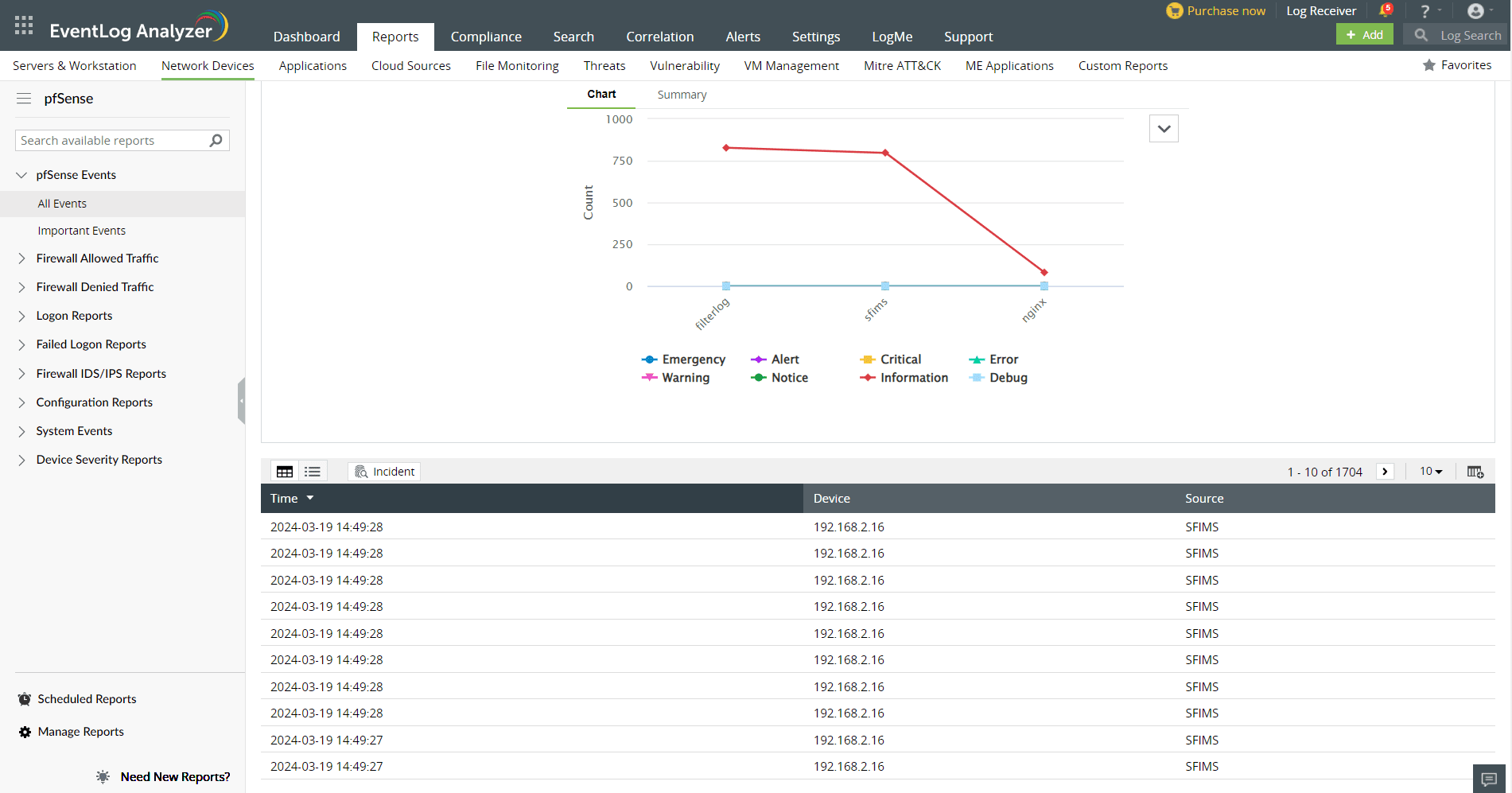Open the apps grid icon top left

click(x=23, y=25)
